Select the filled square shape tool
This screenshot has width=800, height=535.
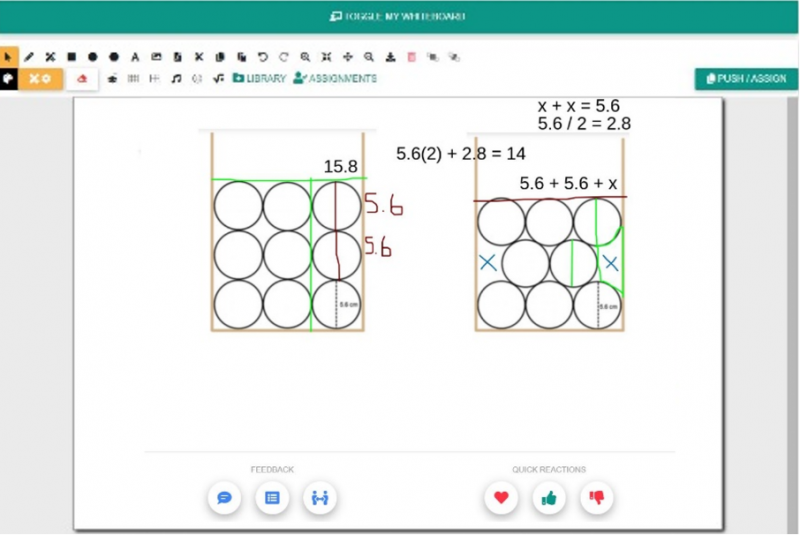click(x=71, y=57)
